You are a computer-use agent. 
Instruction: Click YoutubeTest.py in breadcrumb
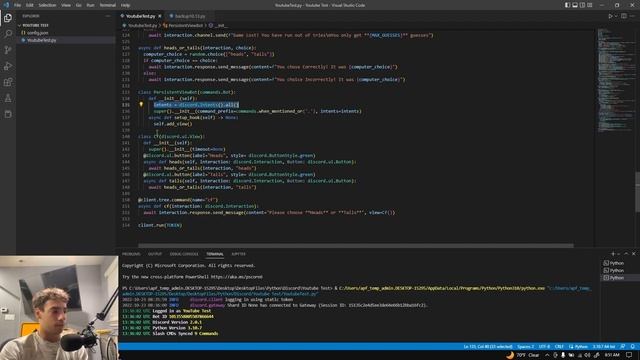[x=142, y=25]
